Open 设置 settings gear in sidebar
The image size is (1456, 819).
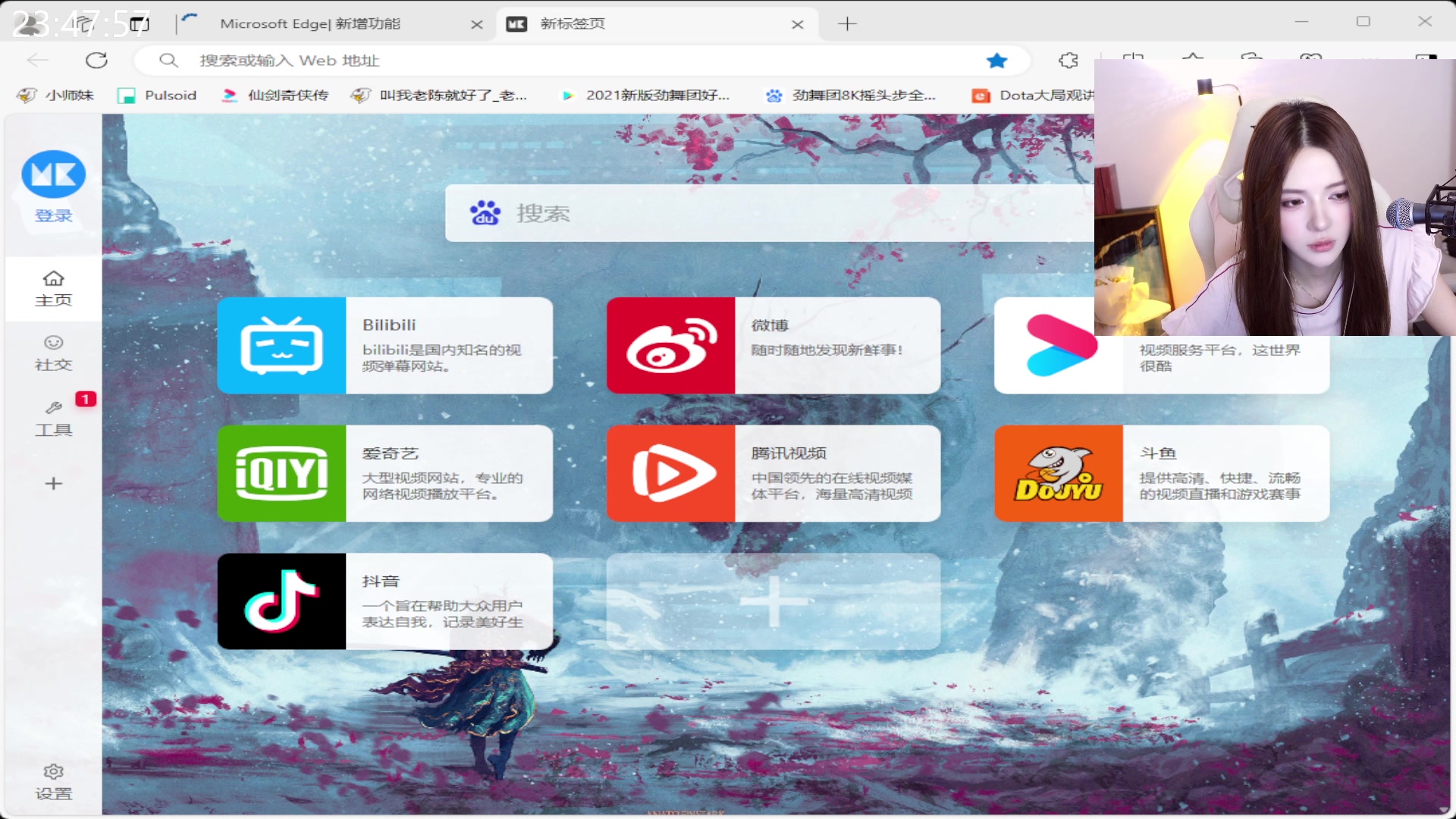(53, 782)
